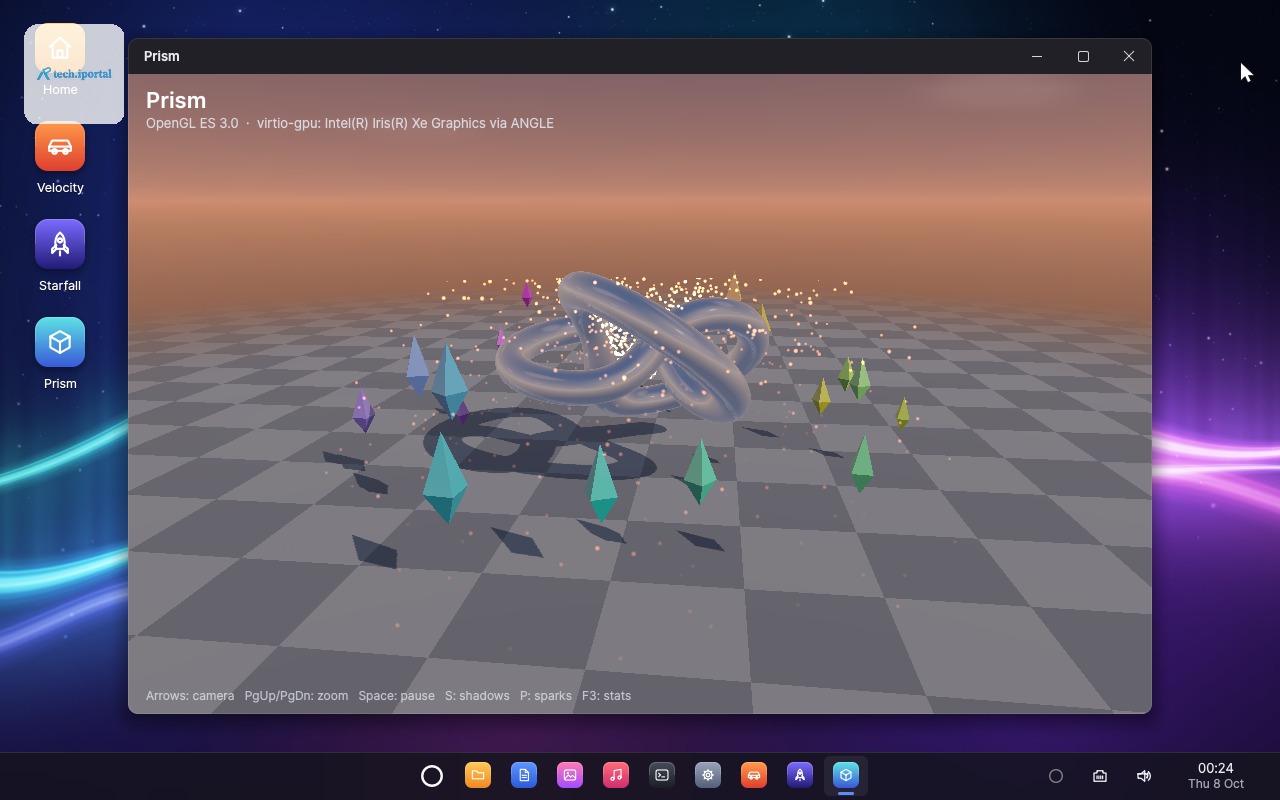This screenshot has width=1280, height=800.
Task: Open the Prism desktop shortcut
Action: tap(60, 356)
